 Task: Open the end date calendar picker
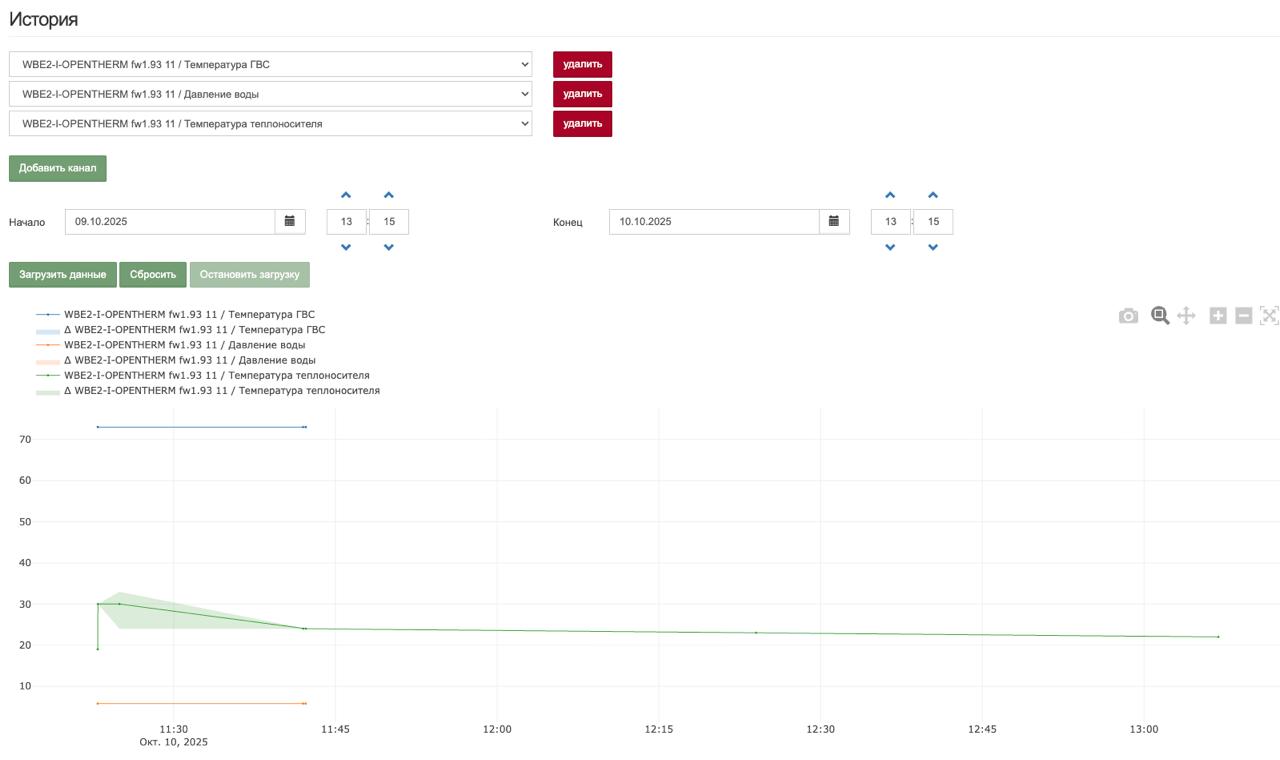834,221
